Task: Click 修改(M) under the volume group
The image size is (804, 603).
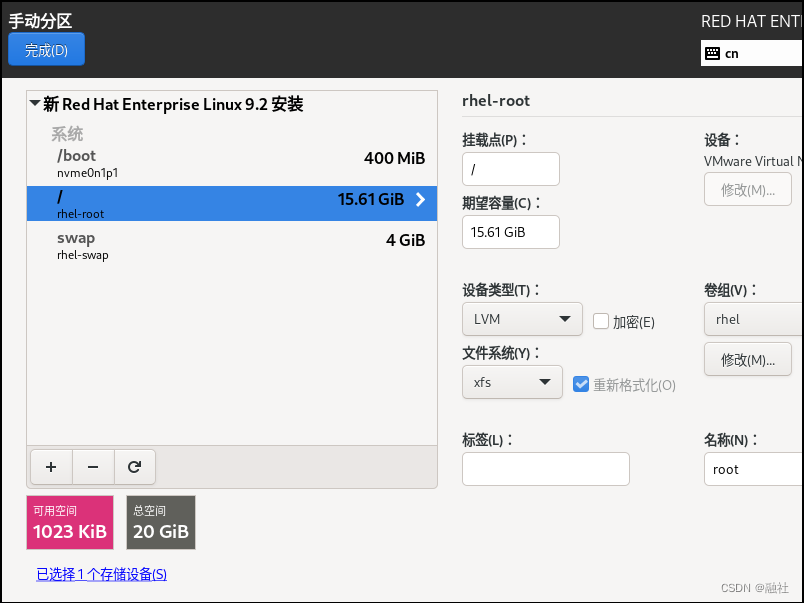Action: (x=747, y=359)
